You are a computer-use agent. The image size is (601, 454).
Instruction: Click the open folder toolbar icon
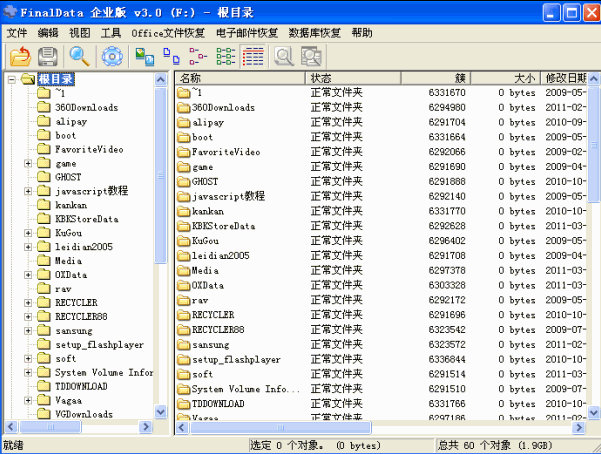tap(20, 57)
